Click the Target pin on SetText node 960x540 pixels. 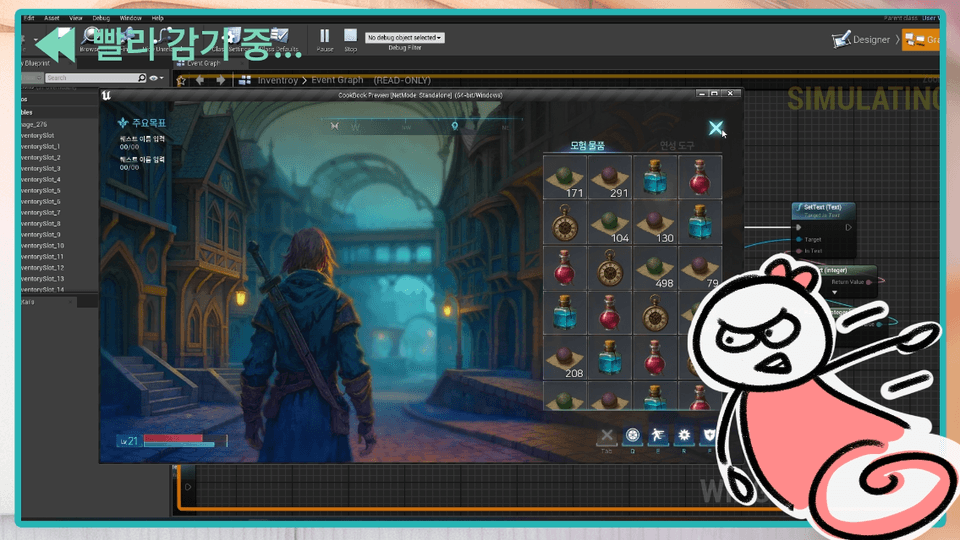click(798, 239)
